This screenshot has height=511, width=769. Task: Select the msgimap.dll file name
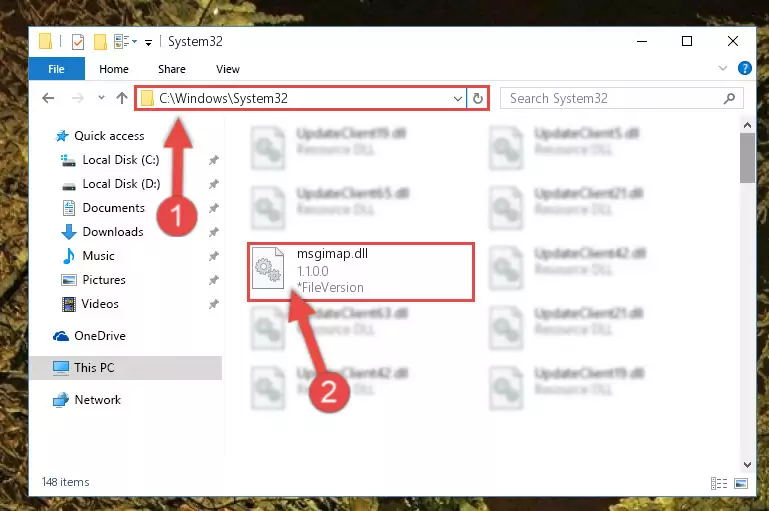tap(332, 254)
